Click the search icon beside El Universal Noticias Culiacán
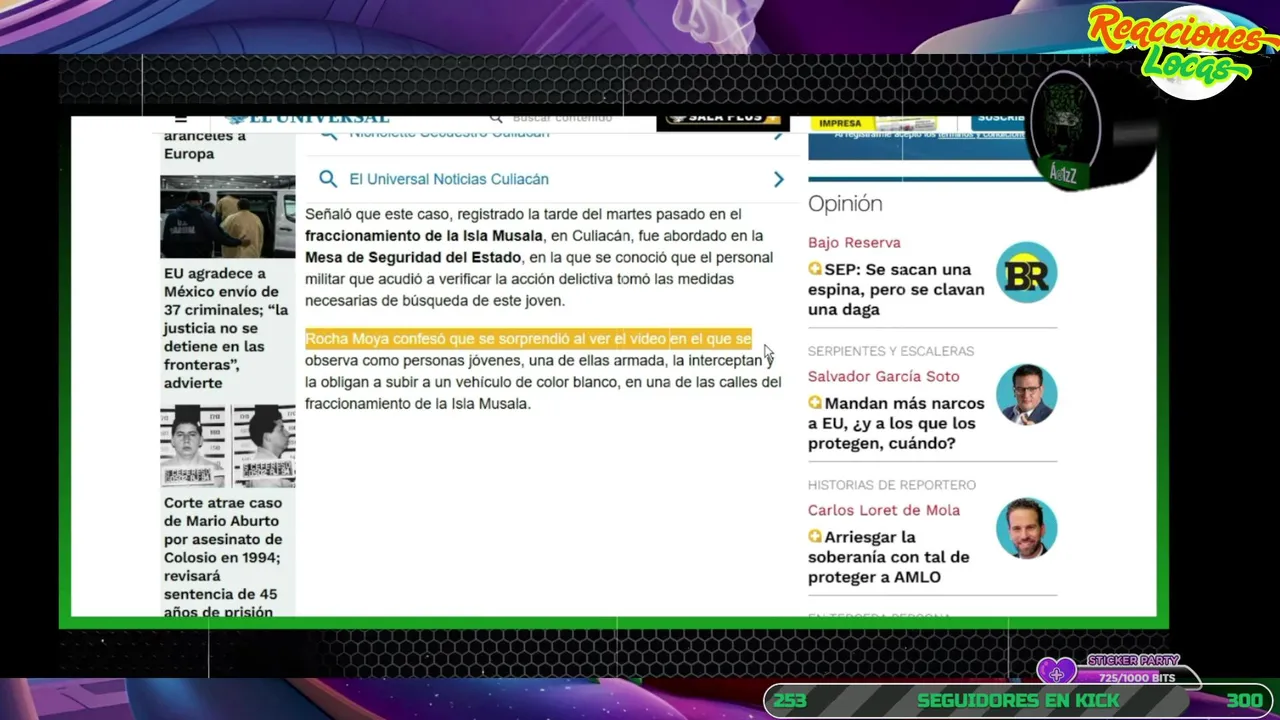This screenshot has height=720, width=1280. coord(328,179)
